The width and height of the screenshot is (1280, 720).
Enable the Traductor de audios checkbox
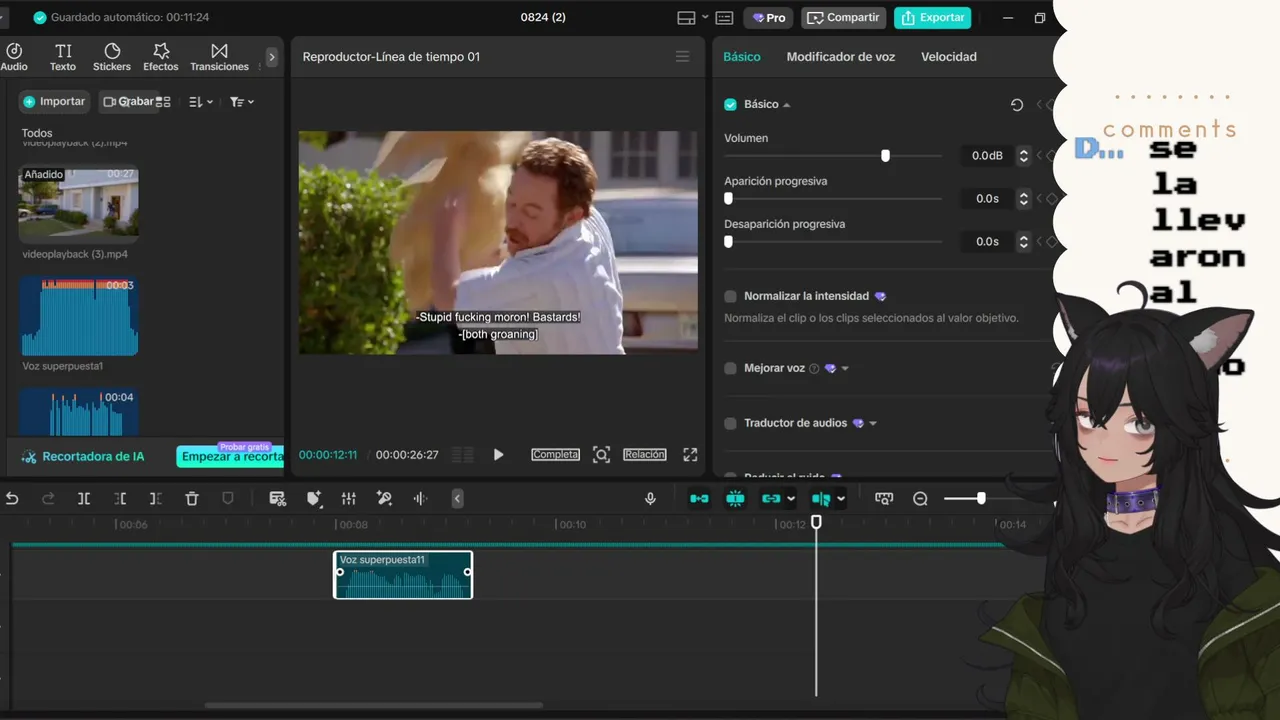point(730,423)
